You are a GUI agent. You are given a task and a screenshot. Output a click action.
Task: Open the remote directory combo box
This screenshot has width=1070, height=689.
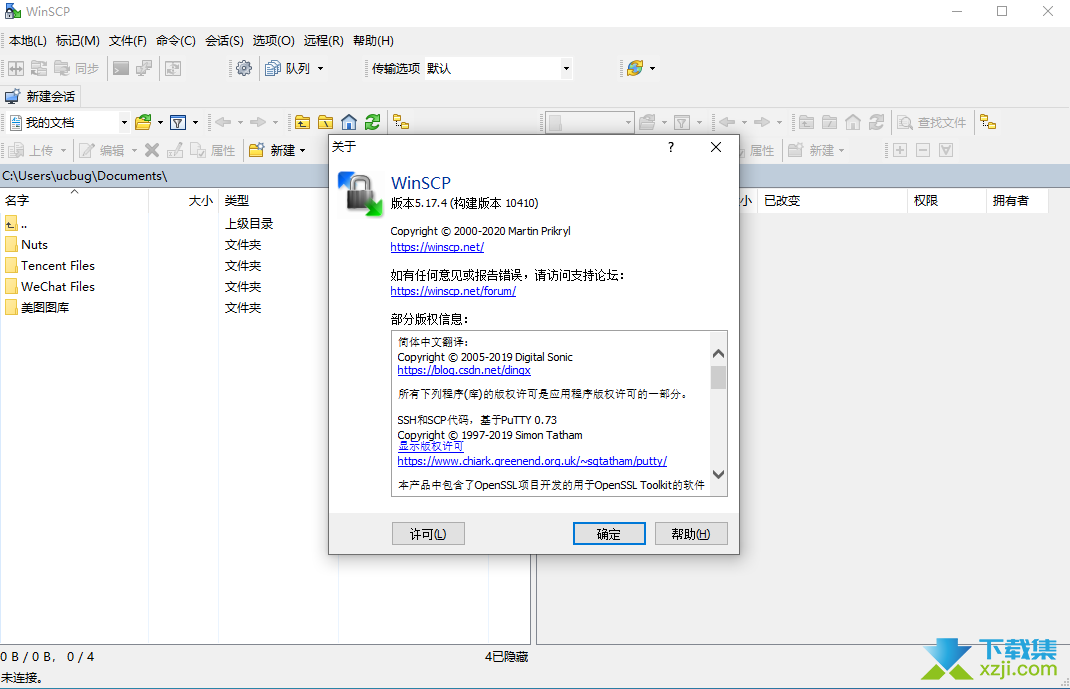(x=590, y=123)
